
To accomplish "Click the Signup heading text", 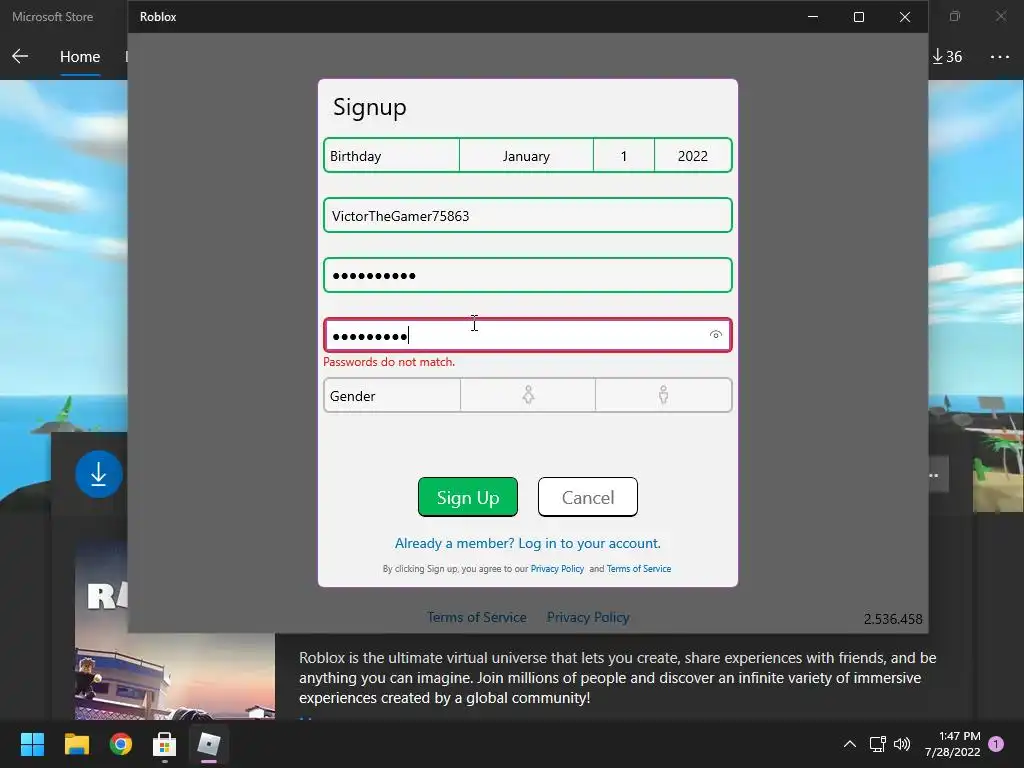I will point(370,107).
